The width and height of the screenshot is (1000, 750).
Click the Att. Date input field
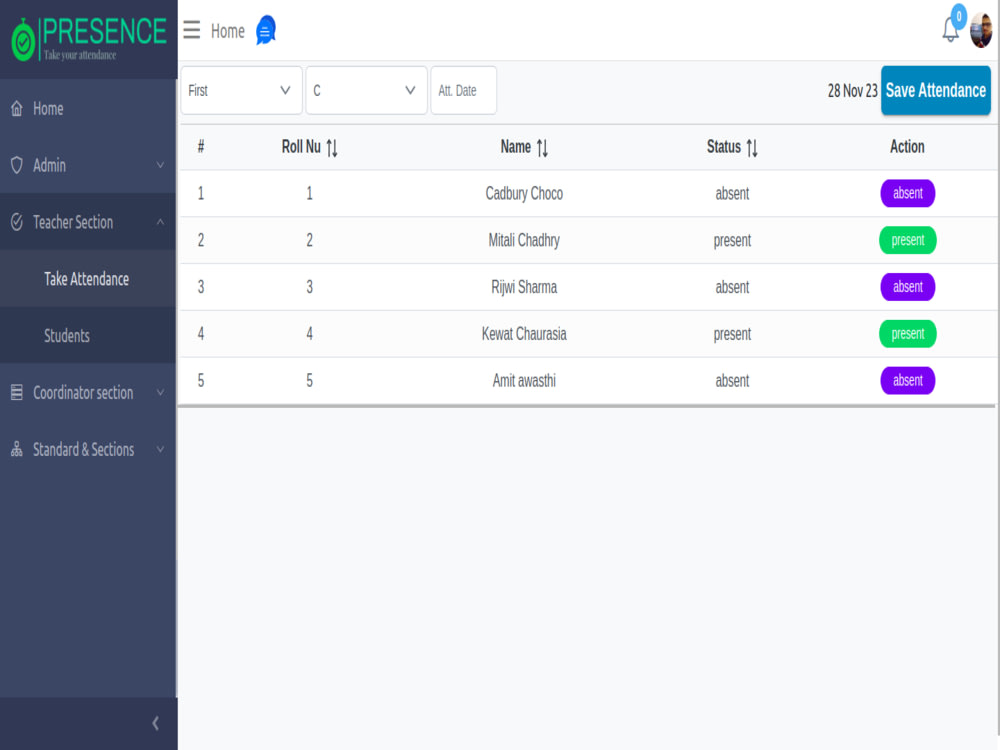[464, 91]
